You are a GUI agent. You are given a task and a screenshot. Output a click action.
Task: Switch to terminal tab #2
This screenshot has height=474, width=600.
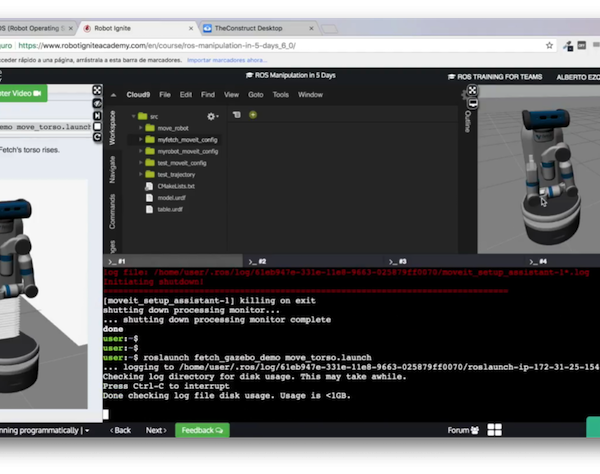(313, 261)
